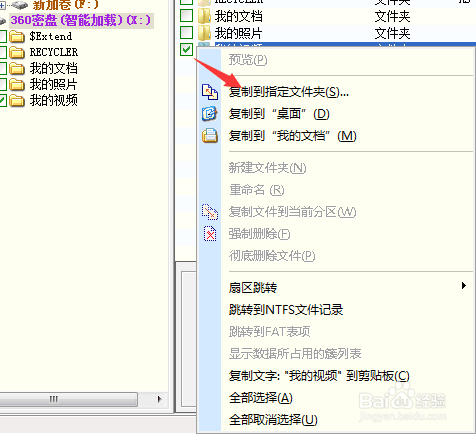This screenshot has width=476, height=434.
Task: Click 我的照片 folder icon in left tree
Action: tap(17, 85)
